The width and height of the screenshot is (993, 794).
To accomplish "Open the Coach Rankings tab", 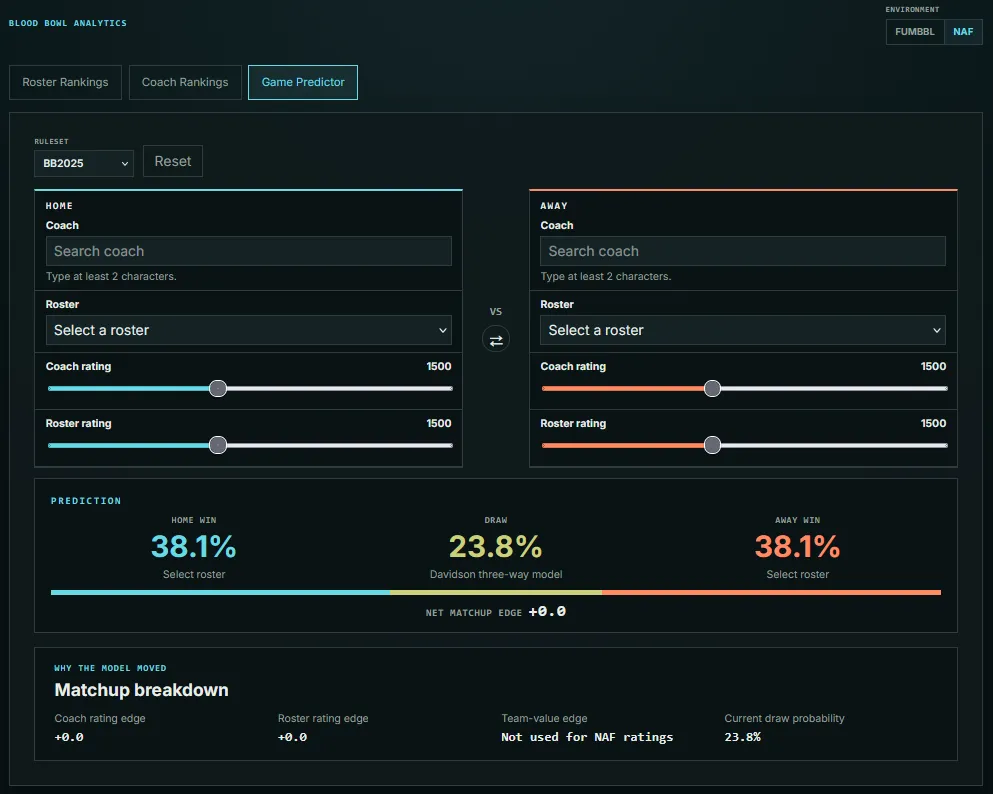I will [185, 82].
